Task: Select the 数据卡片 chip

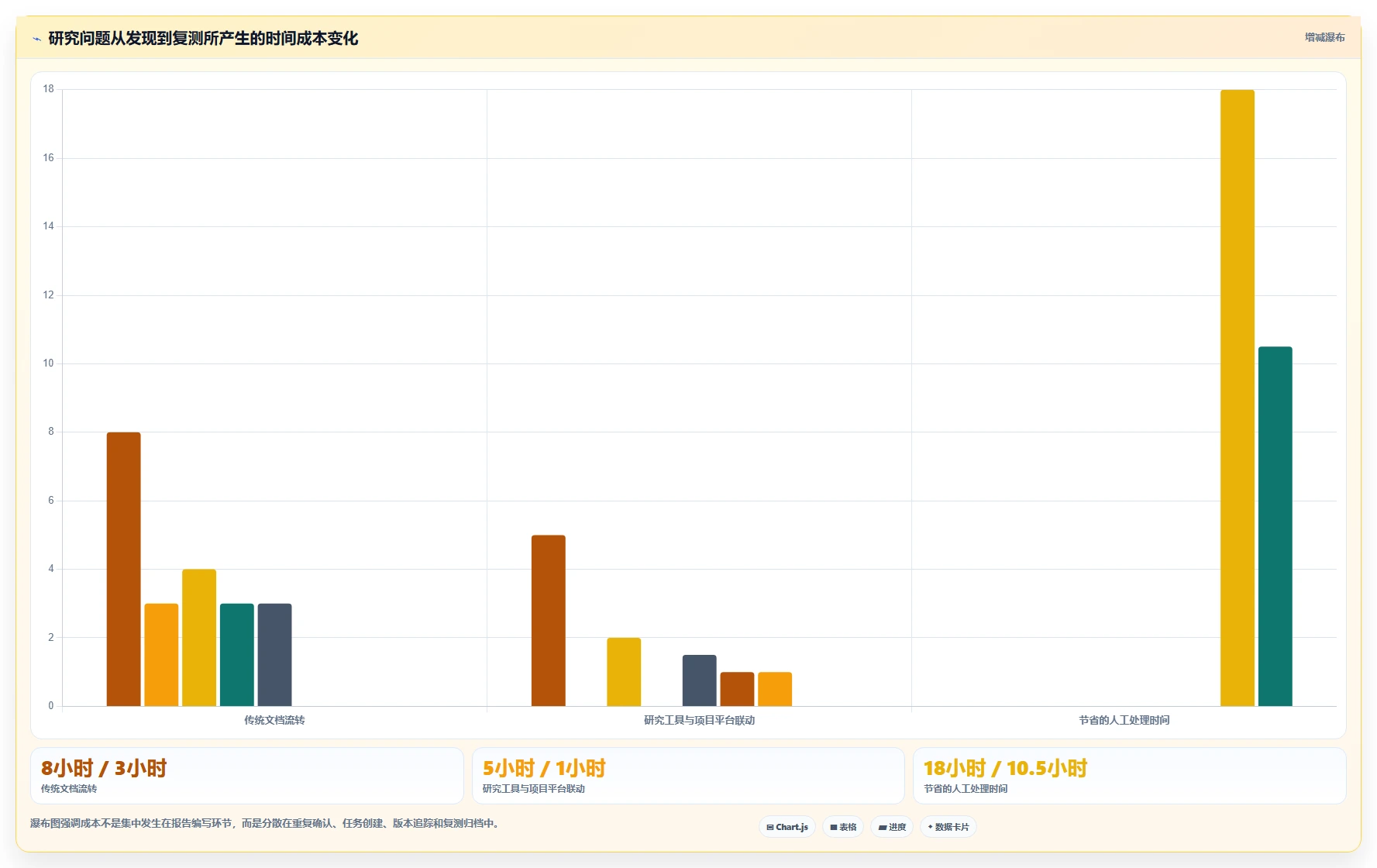Action: click(948, 827)
